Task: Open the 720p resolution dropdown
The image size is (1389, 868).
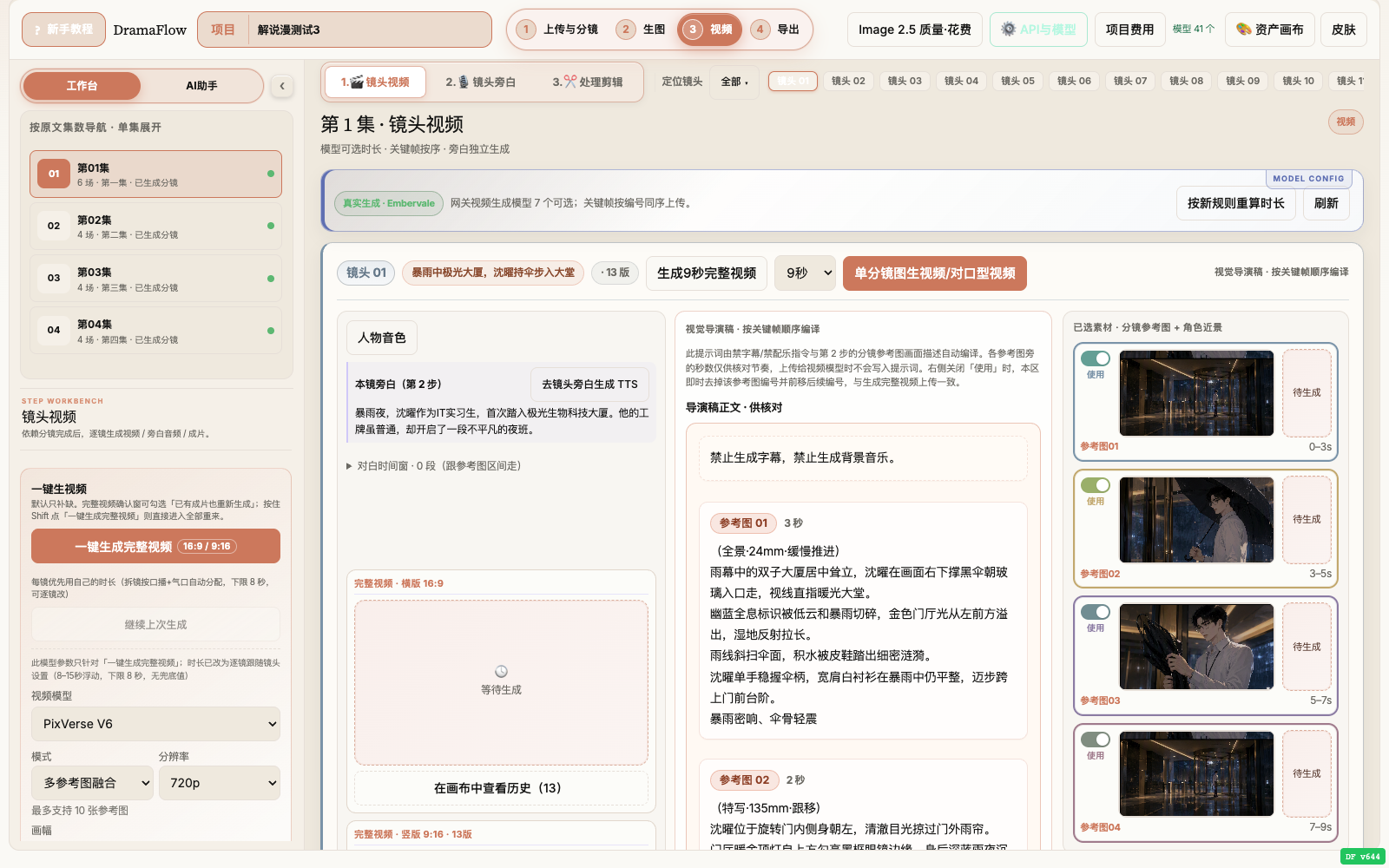Action: pos(220,783)
